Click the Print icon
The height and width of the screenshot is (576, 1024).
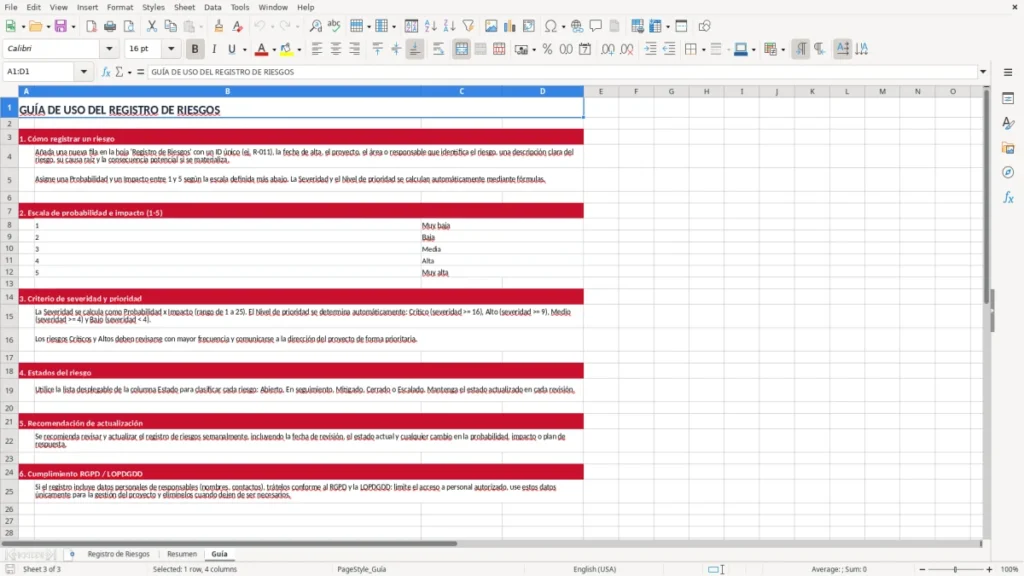110,26
